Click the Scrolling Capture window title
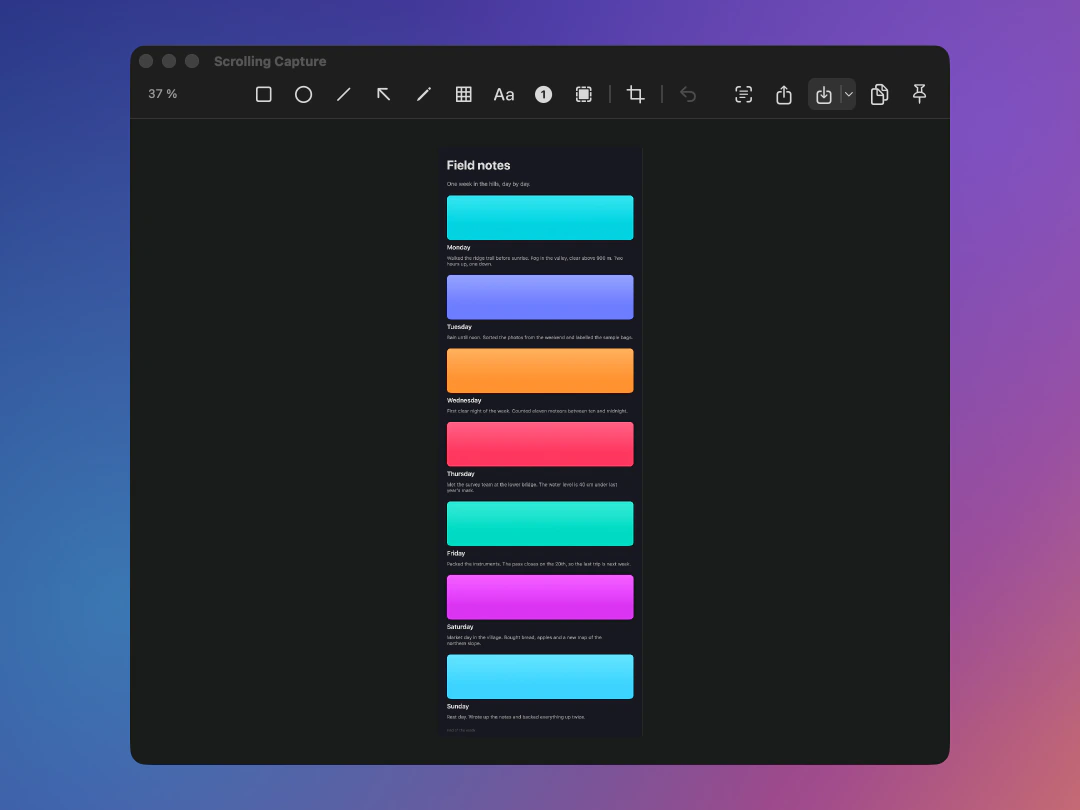Image resolution: width=1080 pixels, height=810 pixels. [x=270, y=61]
